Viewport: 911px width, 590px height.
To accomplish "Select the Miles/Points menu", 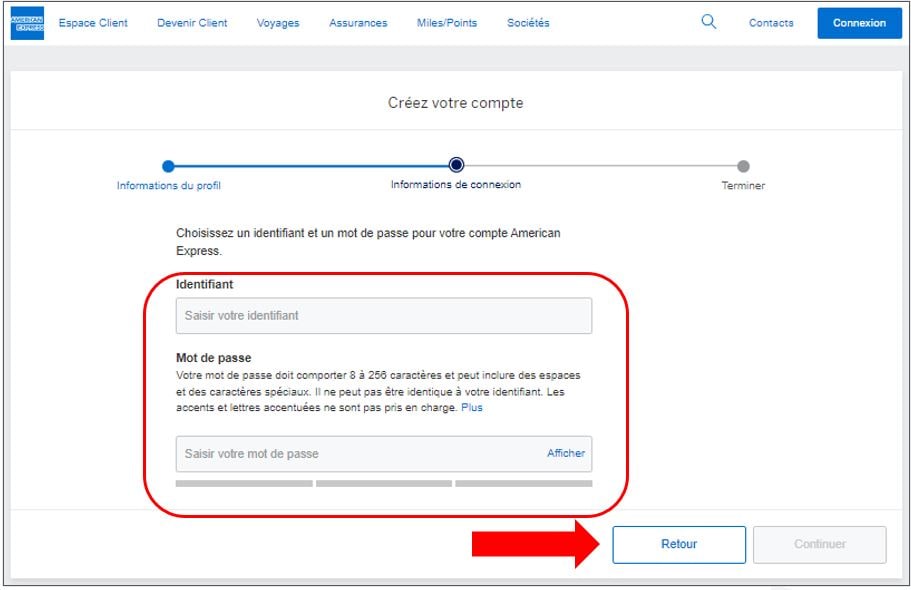I will click(447, 23).
